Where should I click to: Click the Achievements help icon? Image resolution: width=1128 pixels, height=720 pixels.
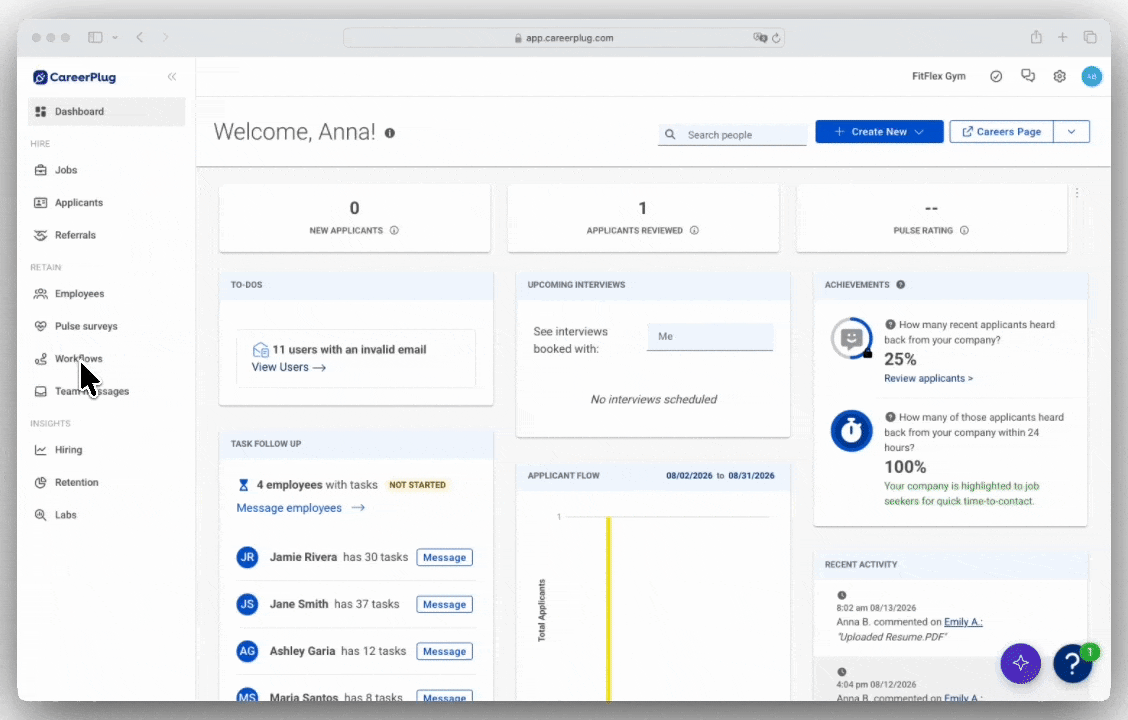point(901,285)
